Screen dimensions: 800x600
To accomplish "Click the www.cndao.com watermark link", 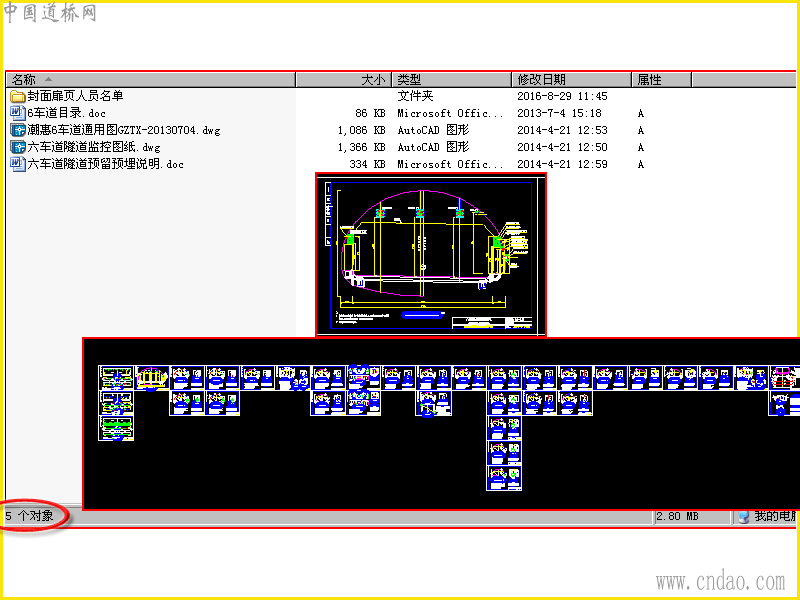I will tap(720, 581).
